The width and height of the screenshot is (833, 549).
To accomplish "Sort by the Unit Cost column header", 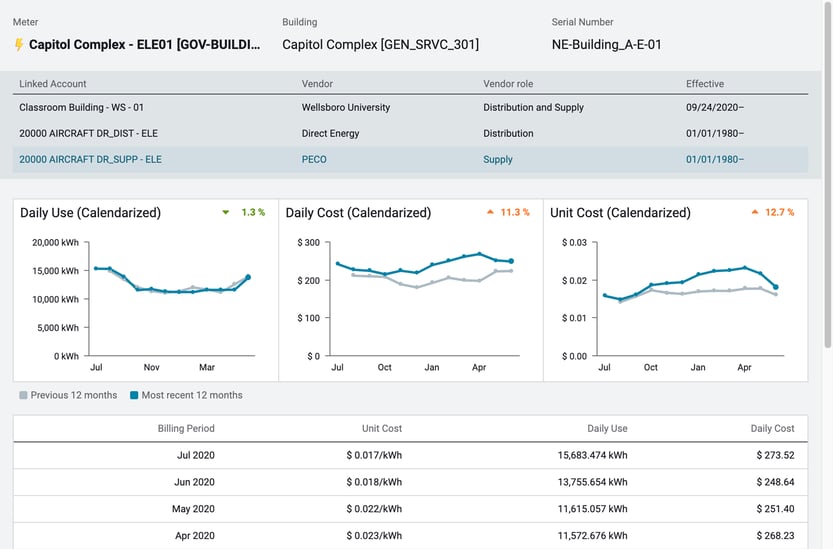I will (x=381, y=428).
